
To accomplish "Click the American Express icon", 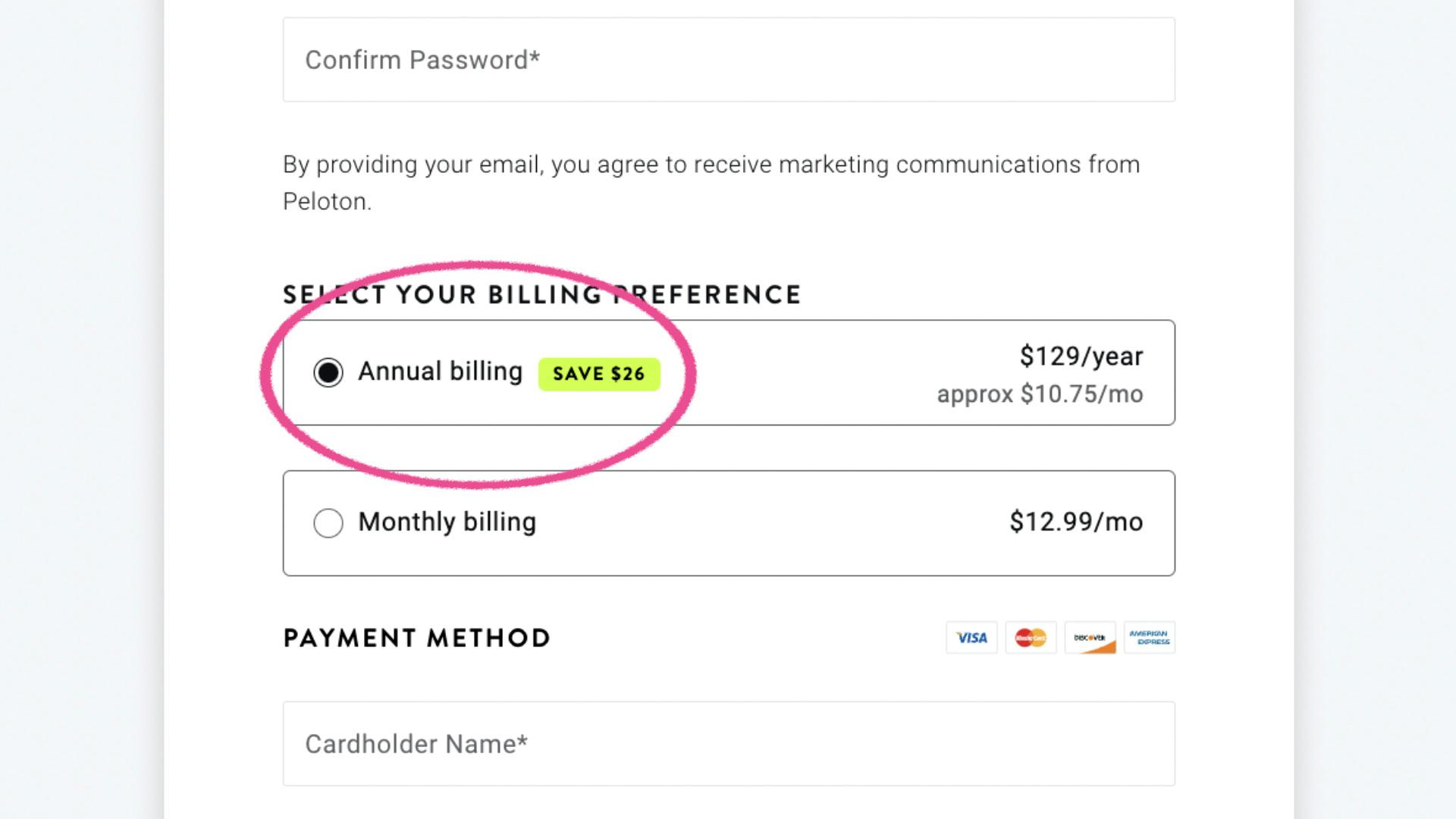I will click(1149, 638).
